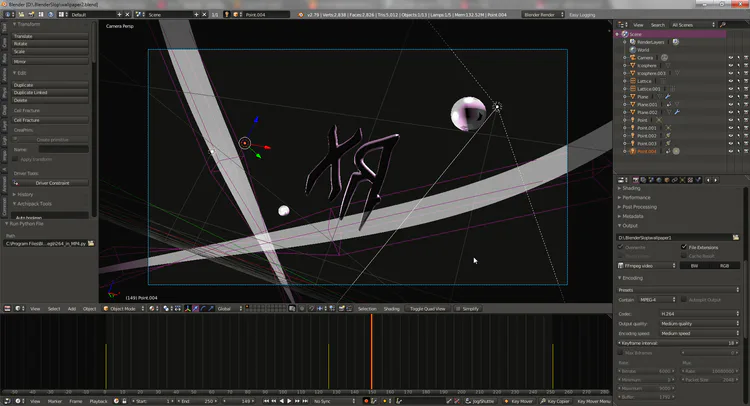Click the outliner search magnifier icon
750x406 pixels.
tap(723, 24)
